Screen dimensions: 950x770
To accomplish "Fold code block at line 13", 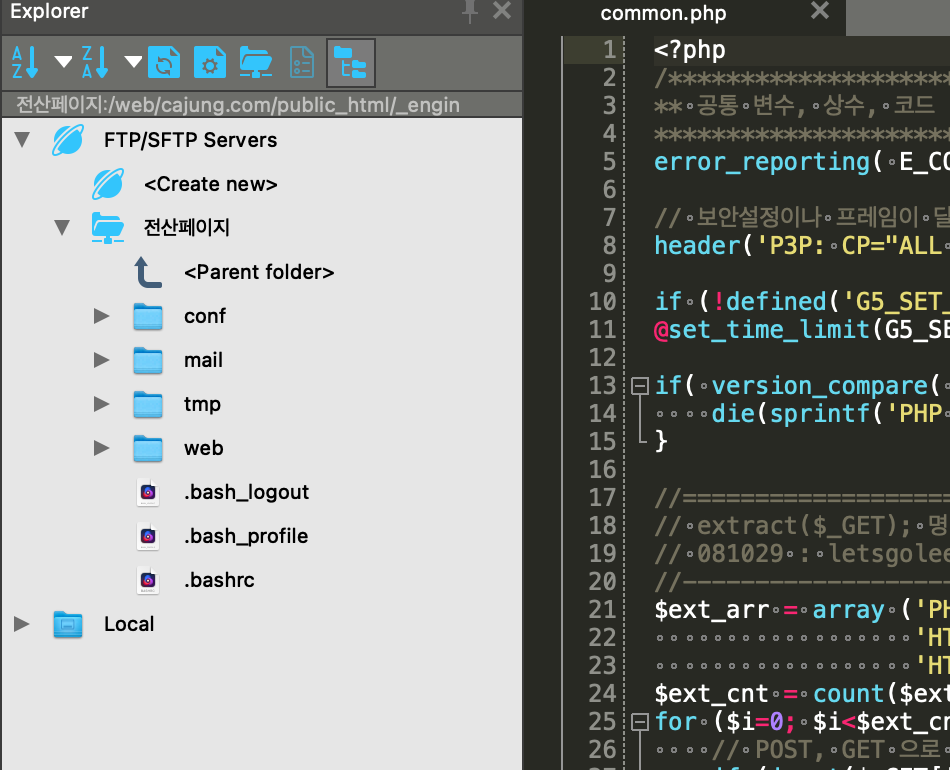I will (639, 386).
